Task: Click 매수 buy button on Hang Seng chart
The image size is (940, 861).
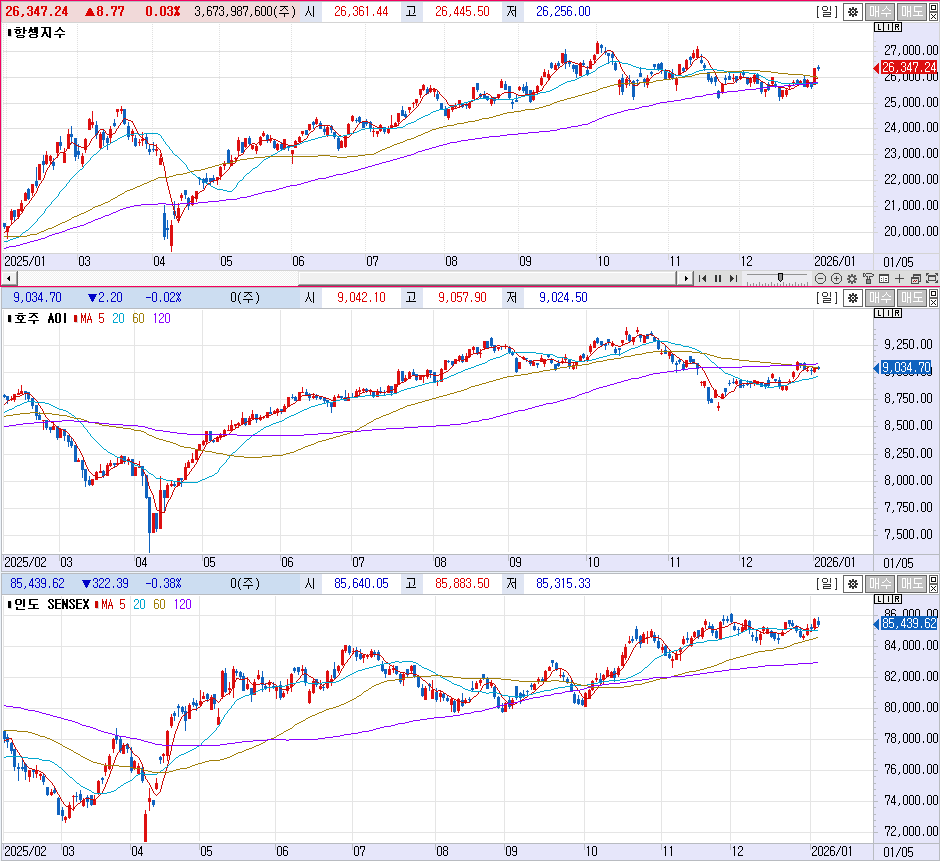Action: pos(879,11)
